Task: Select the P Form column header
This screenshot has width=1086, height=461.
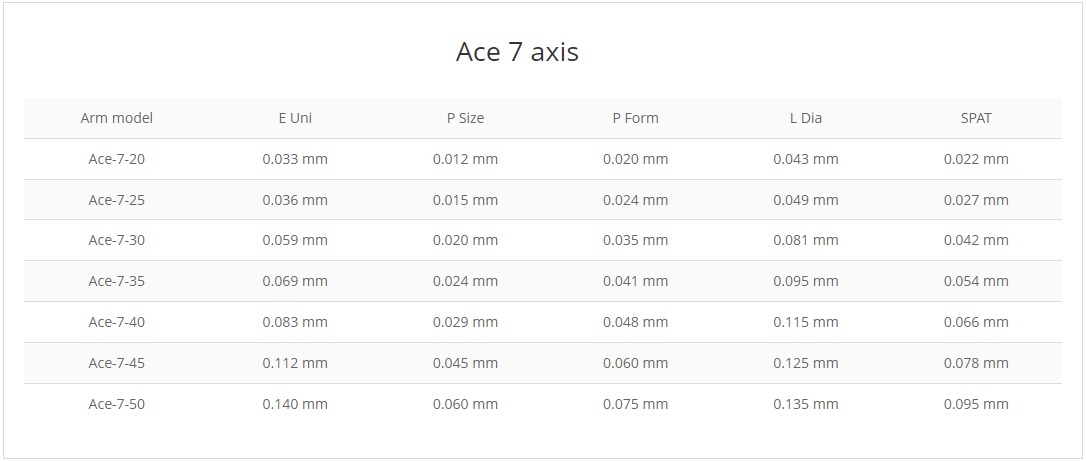Action: coord(636,118)
